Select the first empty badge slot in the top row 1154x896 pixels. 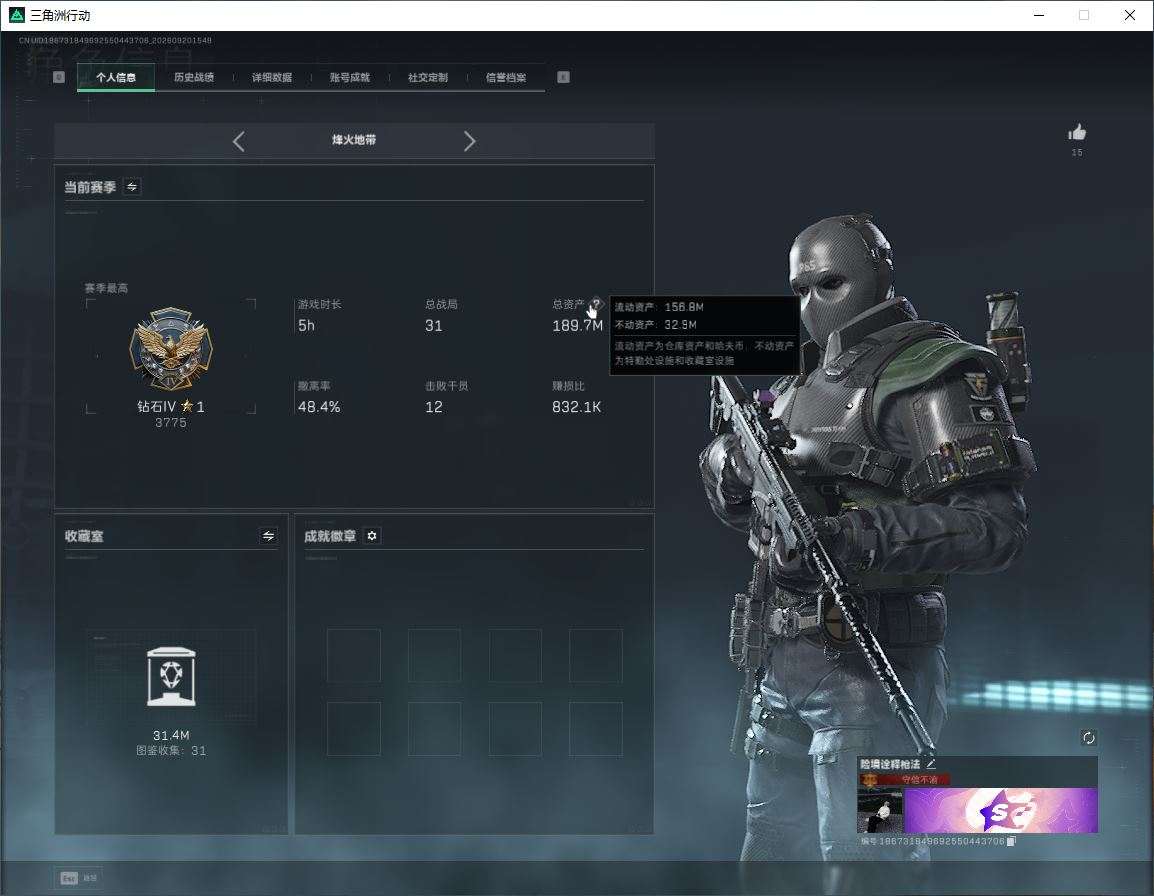(x=354, y=655)
